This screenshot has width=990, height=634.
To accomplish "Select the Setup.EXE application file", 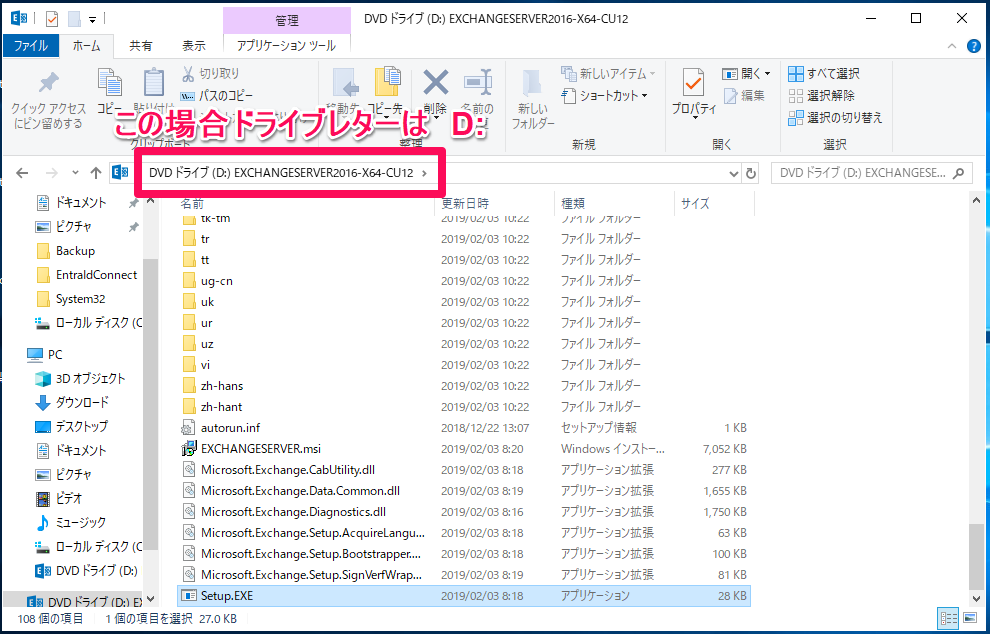I will 464,595.
